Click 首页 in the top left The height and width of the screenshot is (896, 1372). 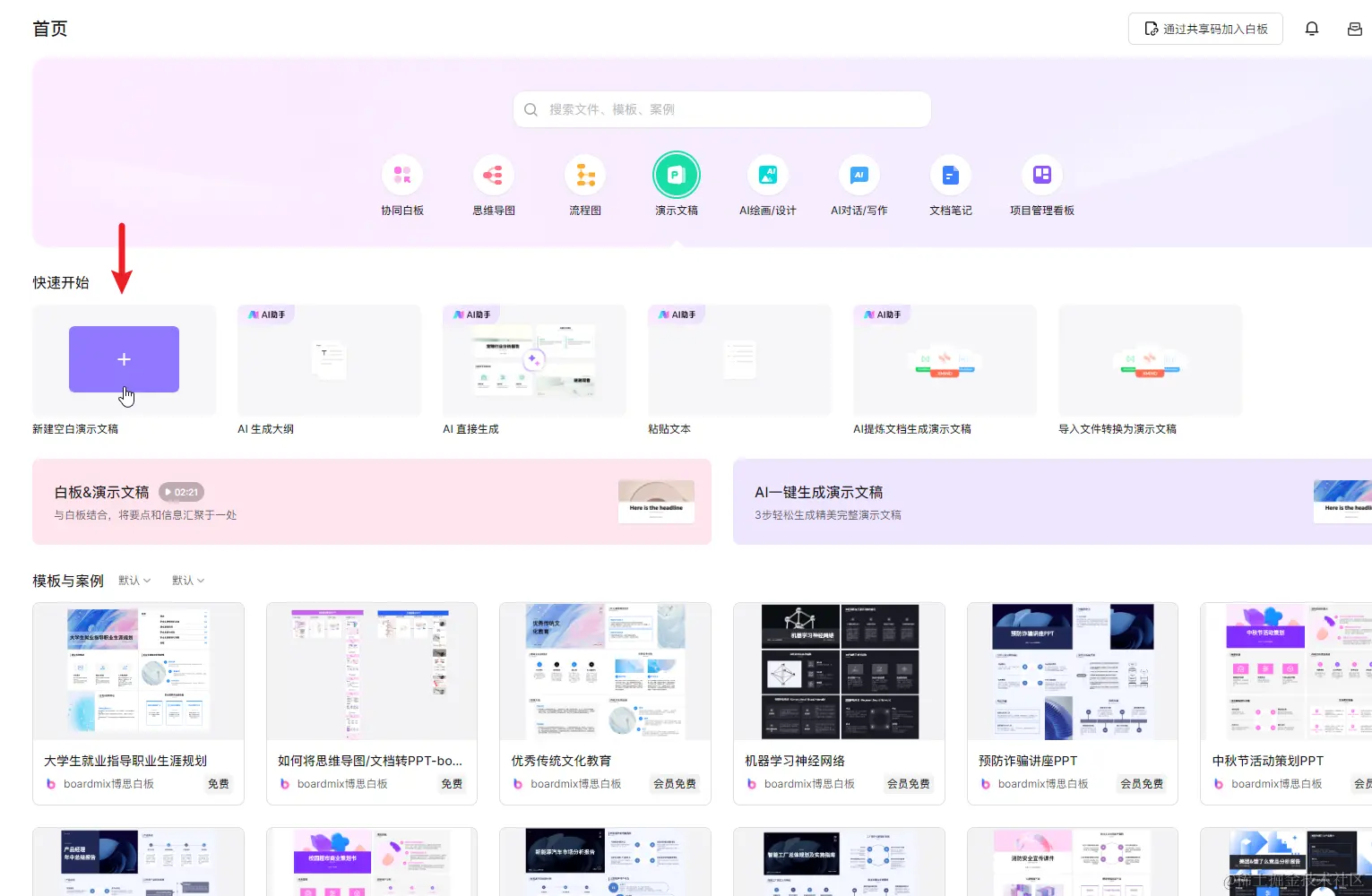[x=49, y=28]
